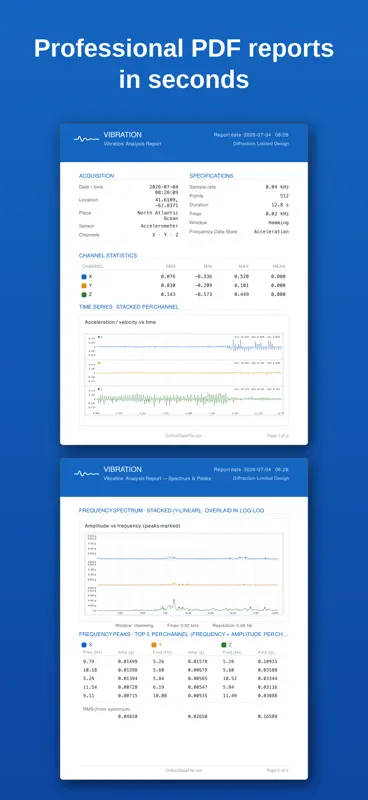Screen dimensions: 368x800
Task: Select the ACQUISITION section heading
Action: (x=96, y=176)
